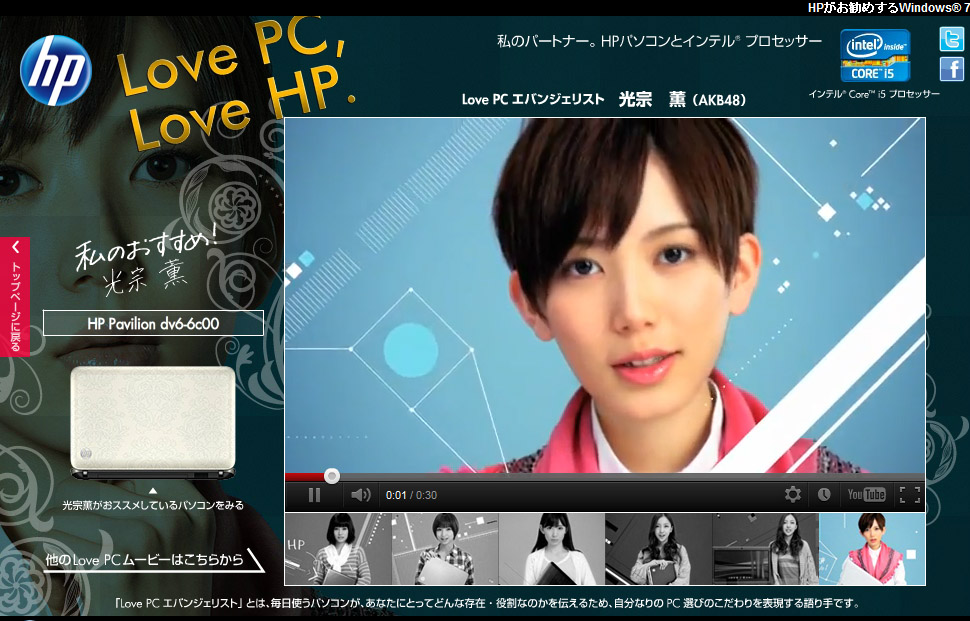Screen dimensions: 970x621
Task: Select the colored thumbnail with pink scarf
Action: 872,549
